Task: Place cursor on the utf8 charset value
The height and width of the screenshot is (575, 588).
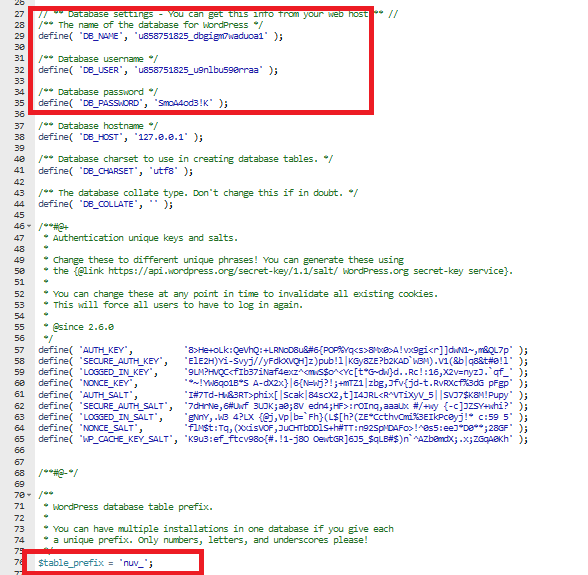Action: point(163,171)
